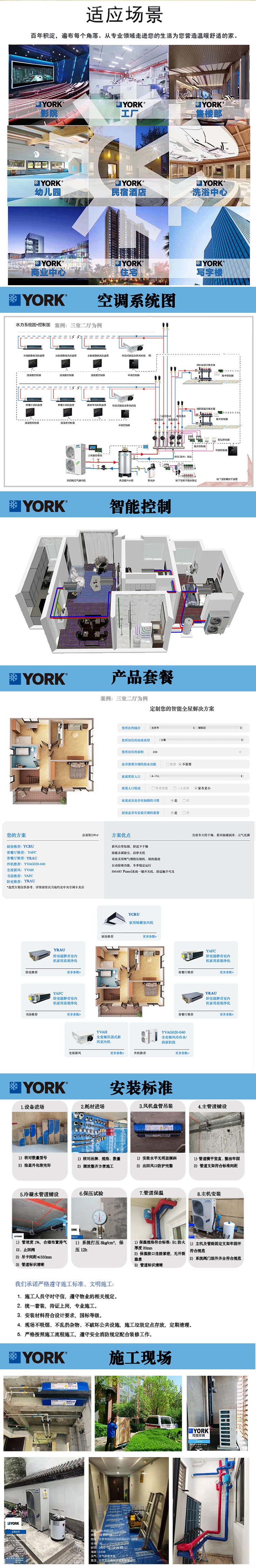This screenshot has width=256, height=1568.
Task: Click the YORK logo beside 安装标准 heading
Action: point(37,1088)
